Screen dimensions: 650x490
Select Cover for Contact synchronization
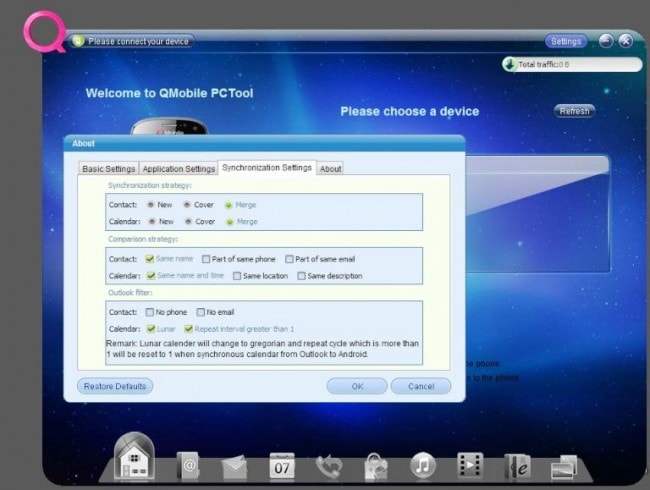pos(187,204)
